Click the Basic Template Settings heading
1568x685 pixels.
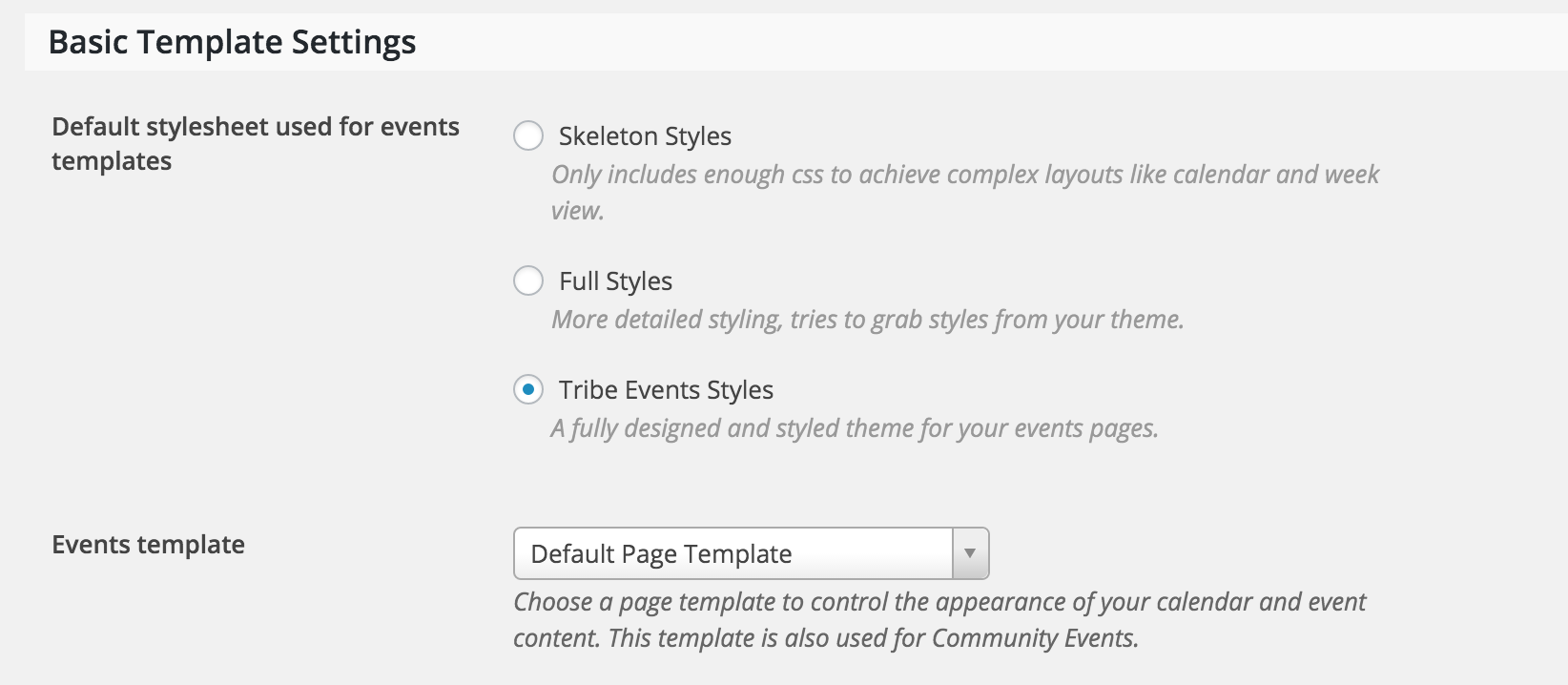232,42
